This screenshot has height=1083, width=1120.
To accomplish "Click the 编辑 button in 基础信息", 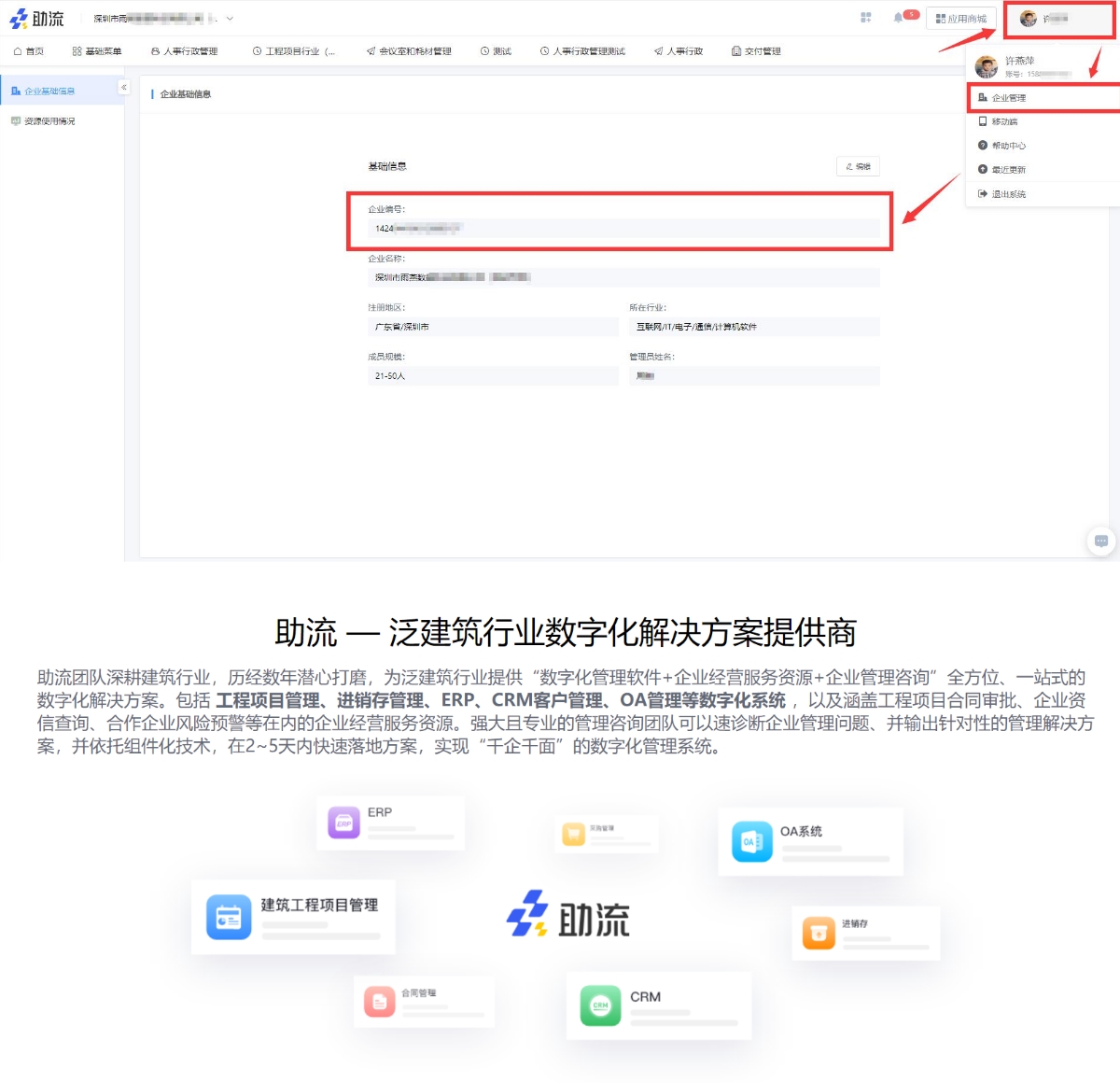I will [858, 166].
